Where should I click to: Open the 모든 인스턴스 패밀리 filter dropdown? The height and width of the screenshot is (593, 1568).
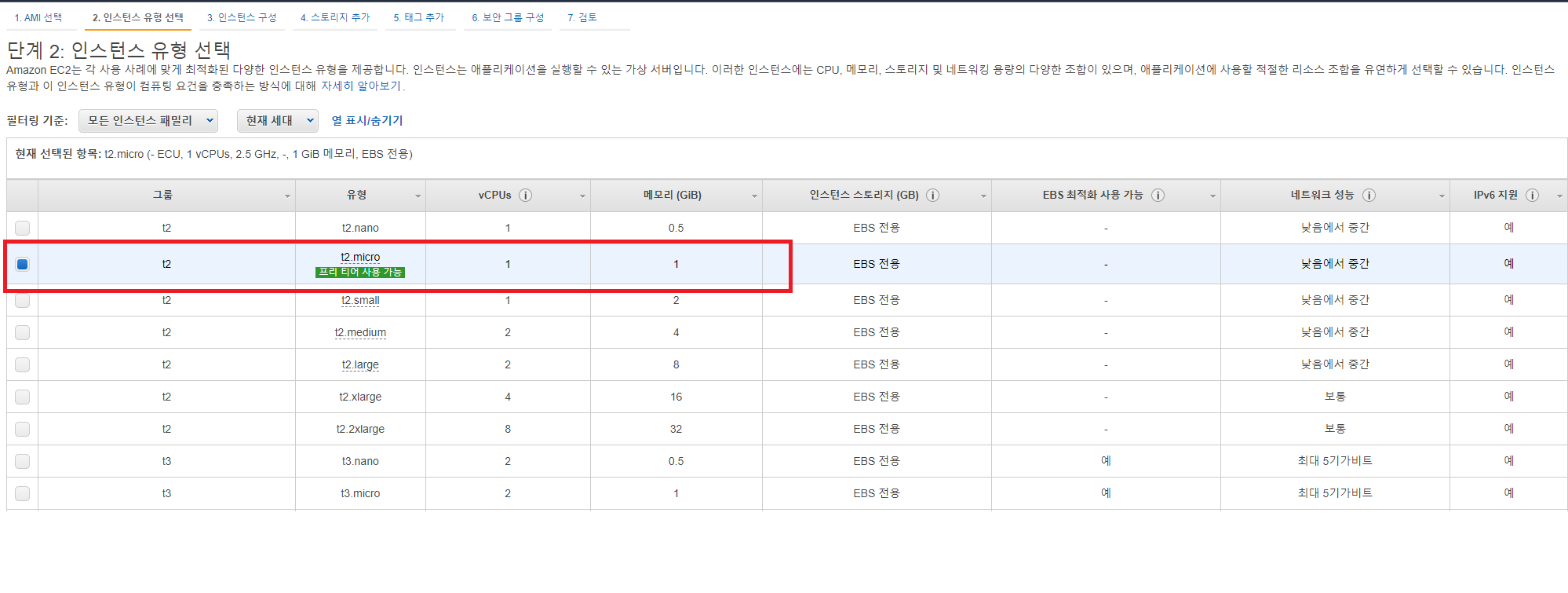tap(148, 120)
